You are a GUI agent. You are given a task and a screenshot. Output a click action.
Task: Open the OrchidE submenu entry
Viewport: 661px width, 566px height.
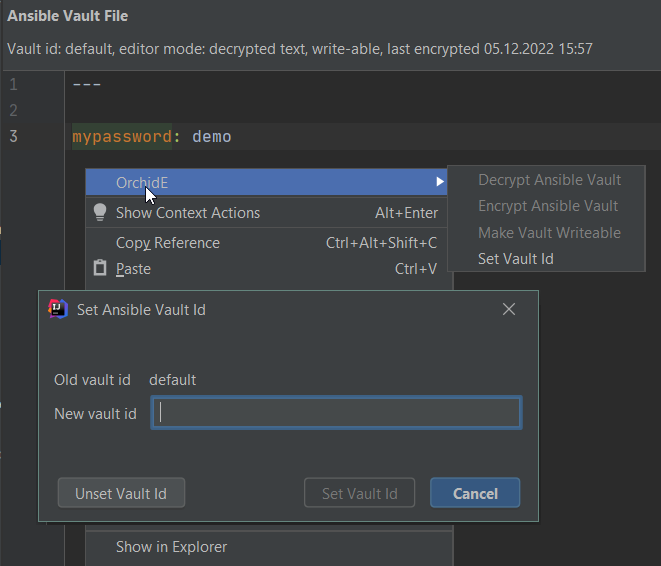[x=266, y=182]
